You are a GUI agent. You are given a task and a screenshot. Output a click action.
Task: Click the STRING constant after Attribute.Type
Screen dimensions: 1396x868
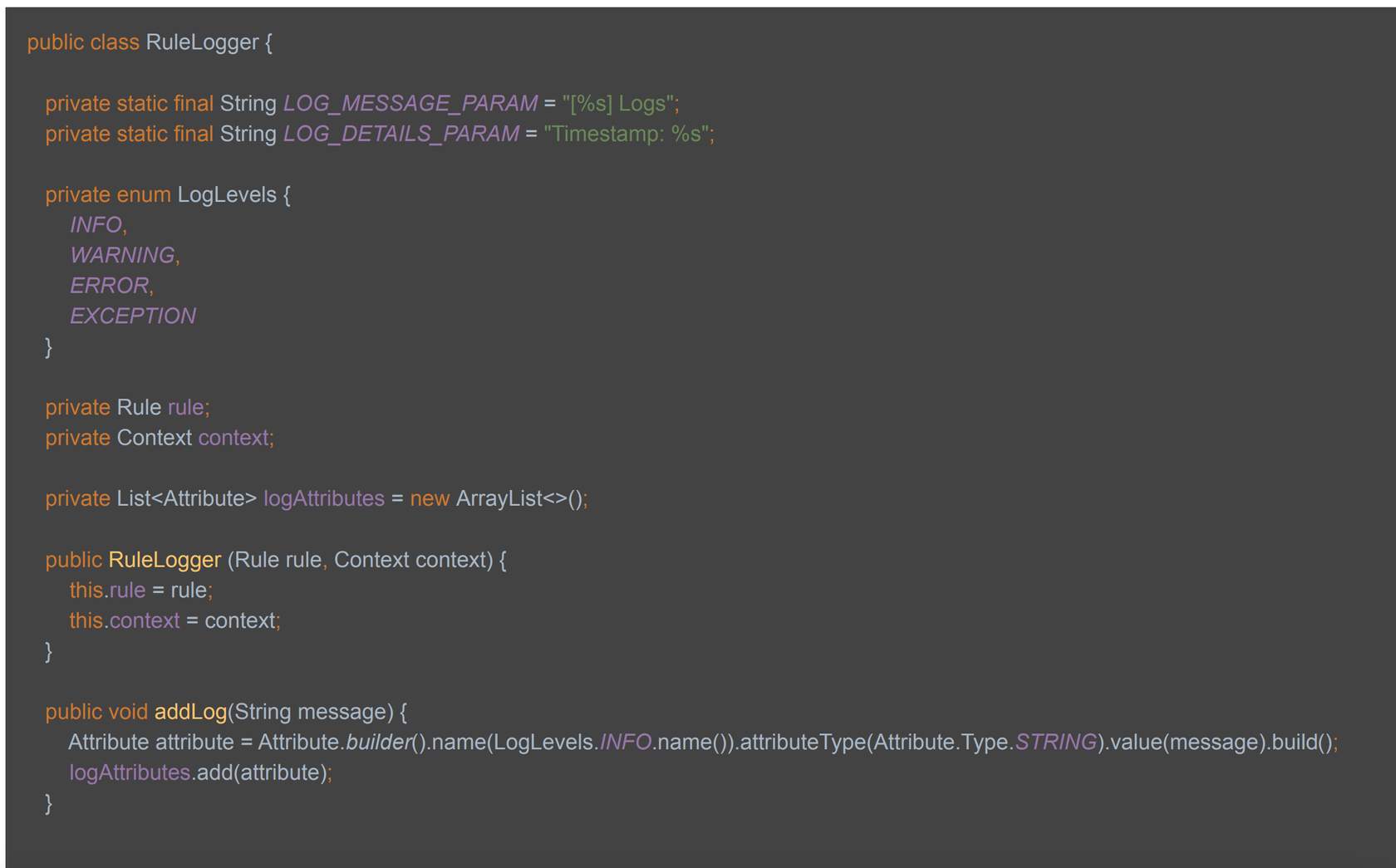(1055, 743)
